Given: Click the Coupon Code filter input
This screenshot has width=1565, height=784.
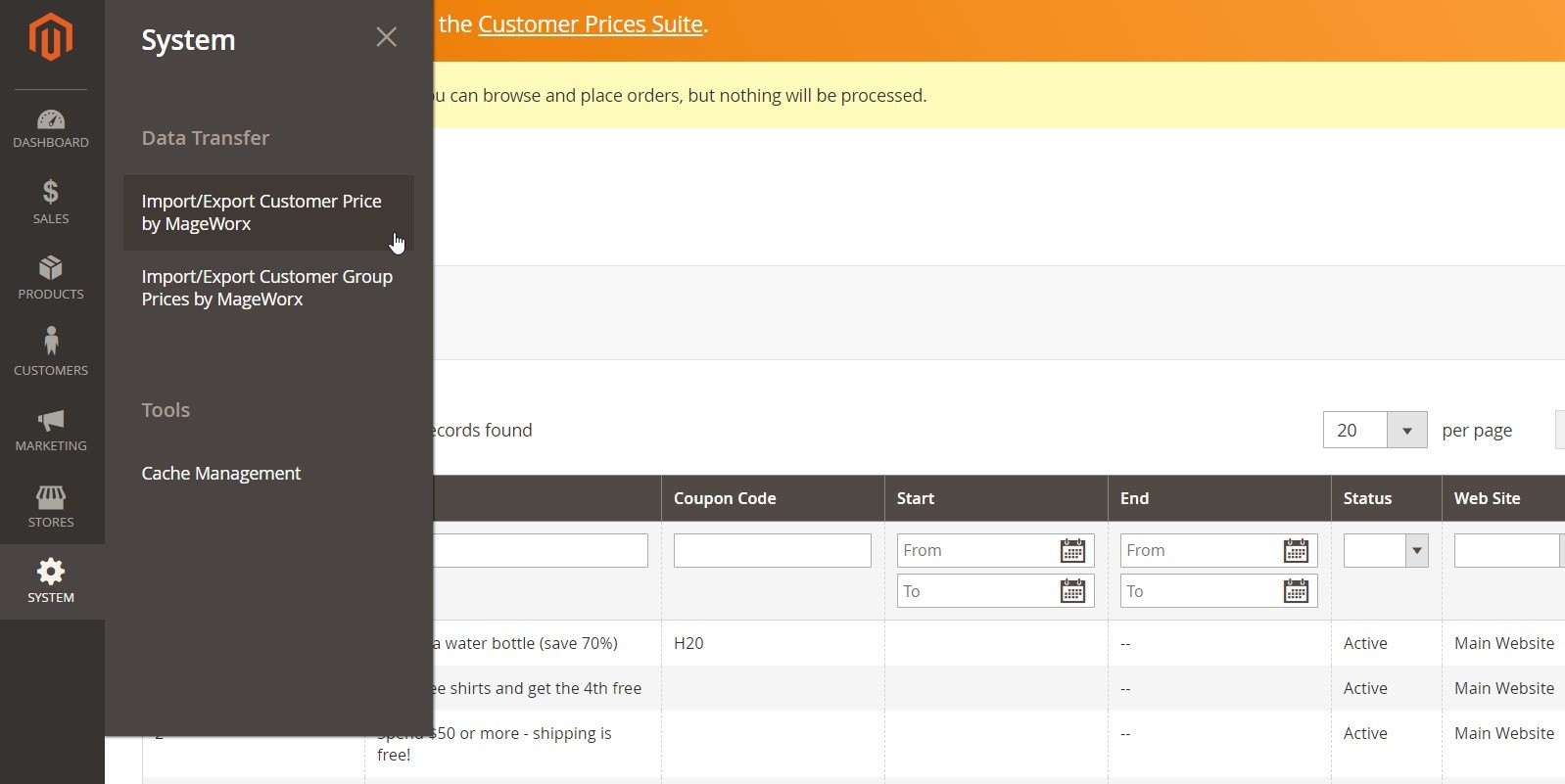Looking at the screenshot, I should 773,550.
